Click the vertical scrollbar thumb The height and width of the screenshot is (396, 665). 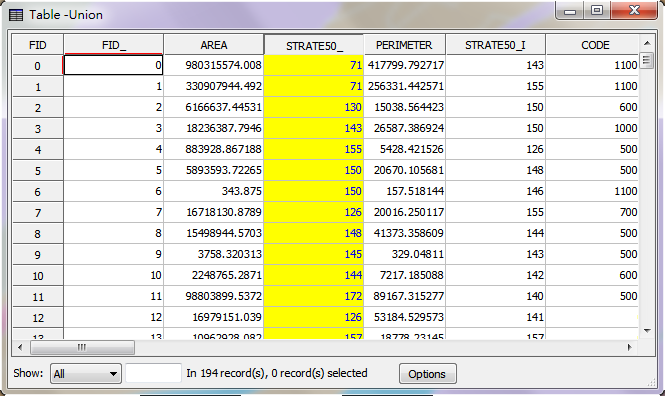pyautogui.click(x=647, y=60)
